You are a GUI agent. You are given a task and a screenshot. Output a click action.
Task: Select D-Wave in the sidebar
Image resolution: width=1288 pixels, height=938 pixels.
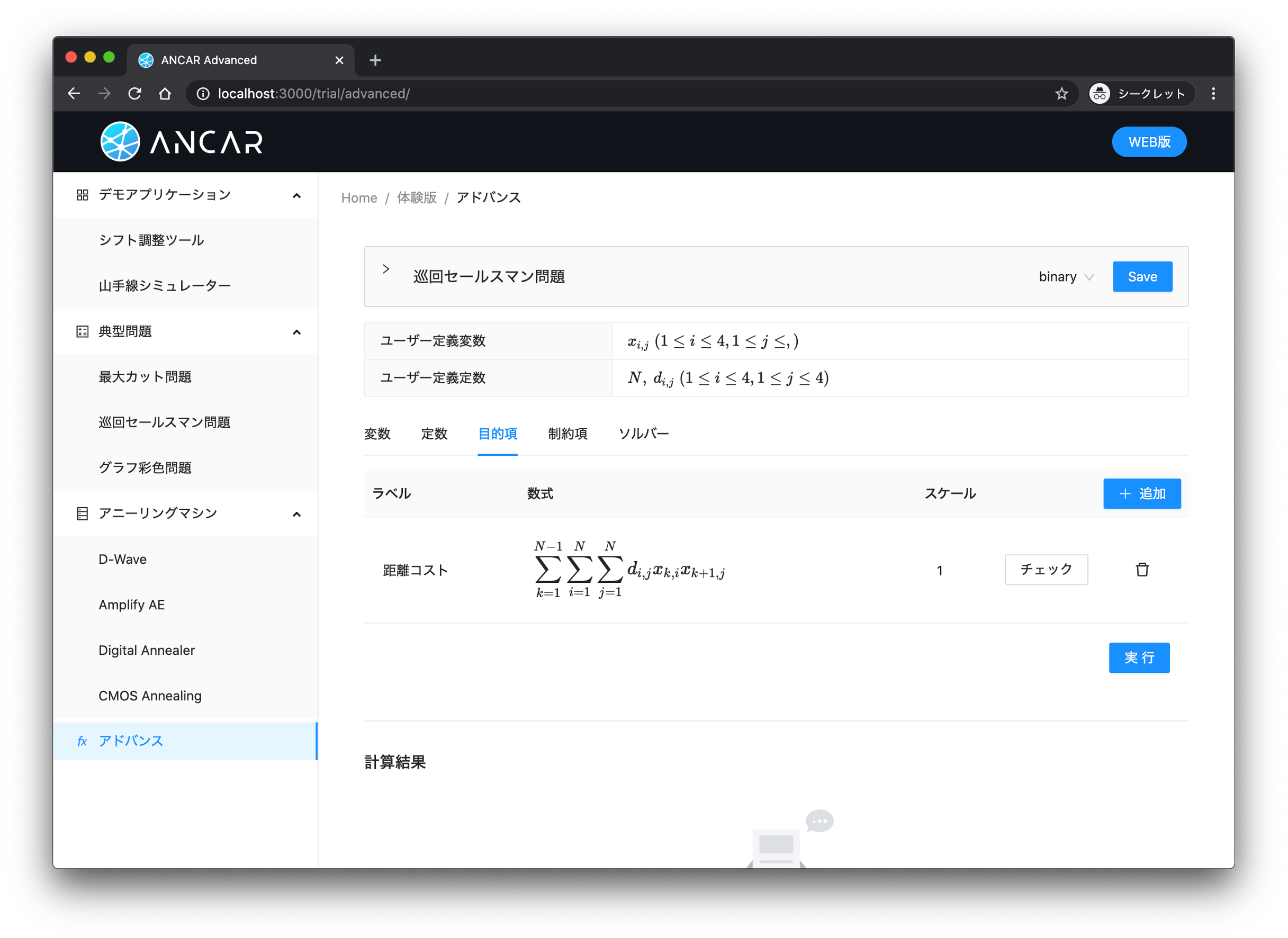123,560
